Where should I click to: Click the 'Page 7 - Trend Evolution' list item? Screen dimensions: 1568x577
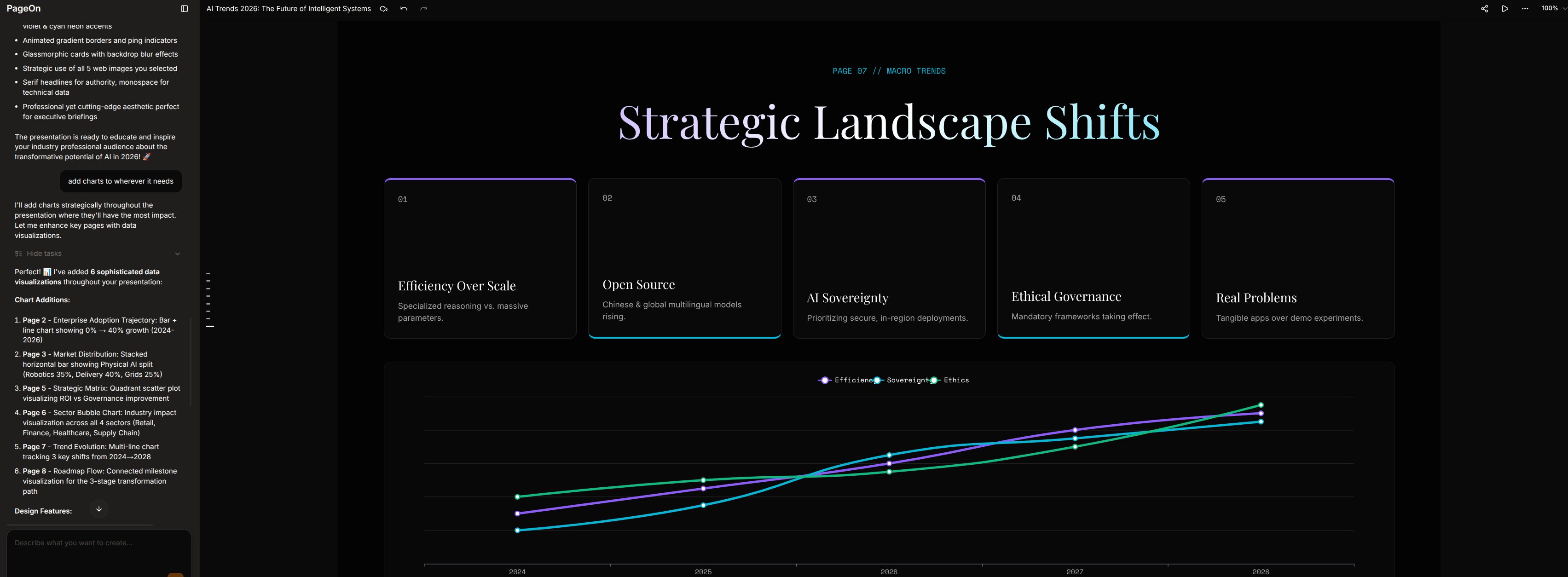98,452
